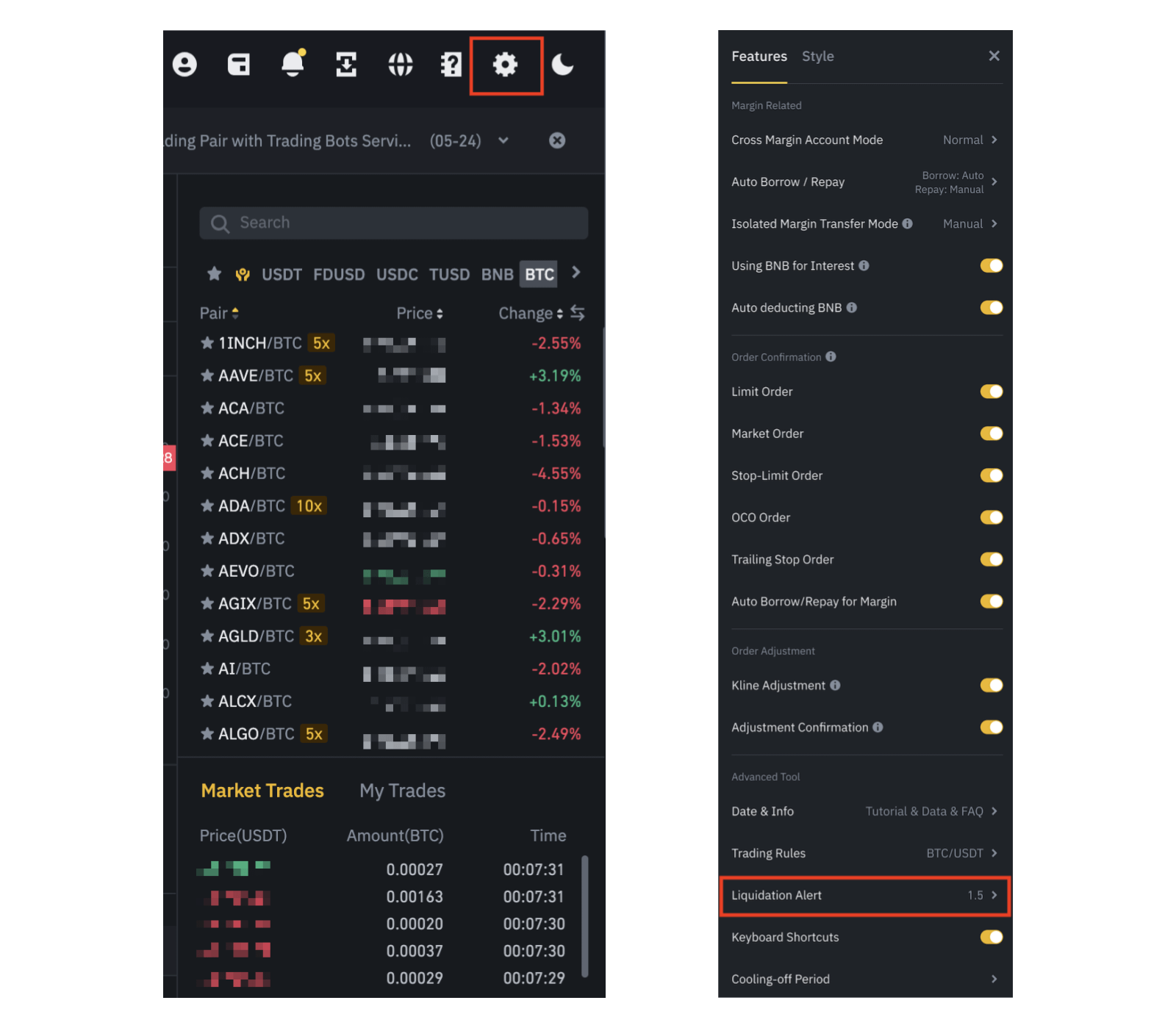The width and height of the screenshot is (1176, 1028).
Task: Open the user profile icon
Action: tap(184, 65)
